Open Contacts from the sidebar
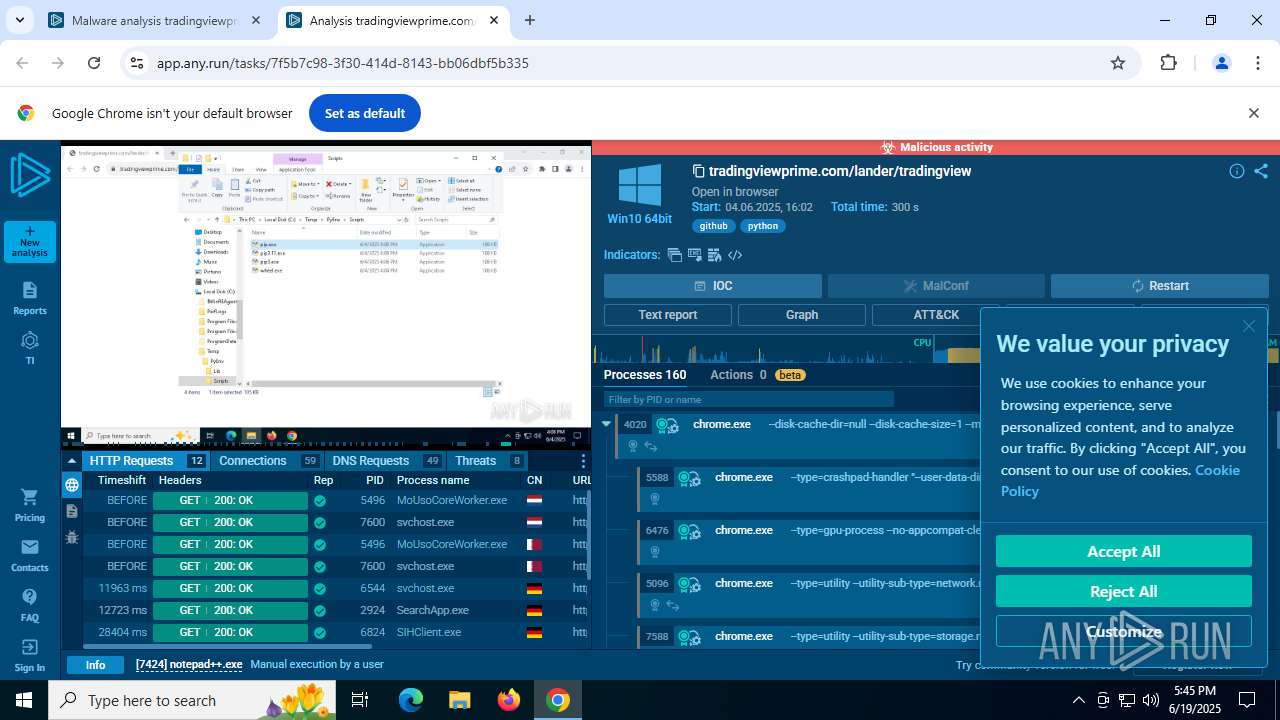Image resolution: width=1280 pixels, height=720 pixels. coord(30,555)
